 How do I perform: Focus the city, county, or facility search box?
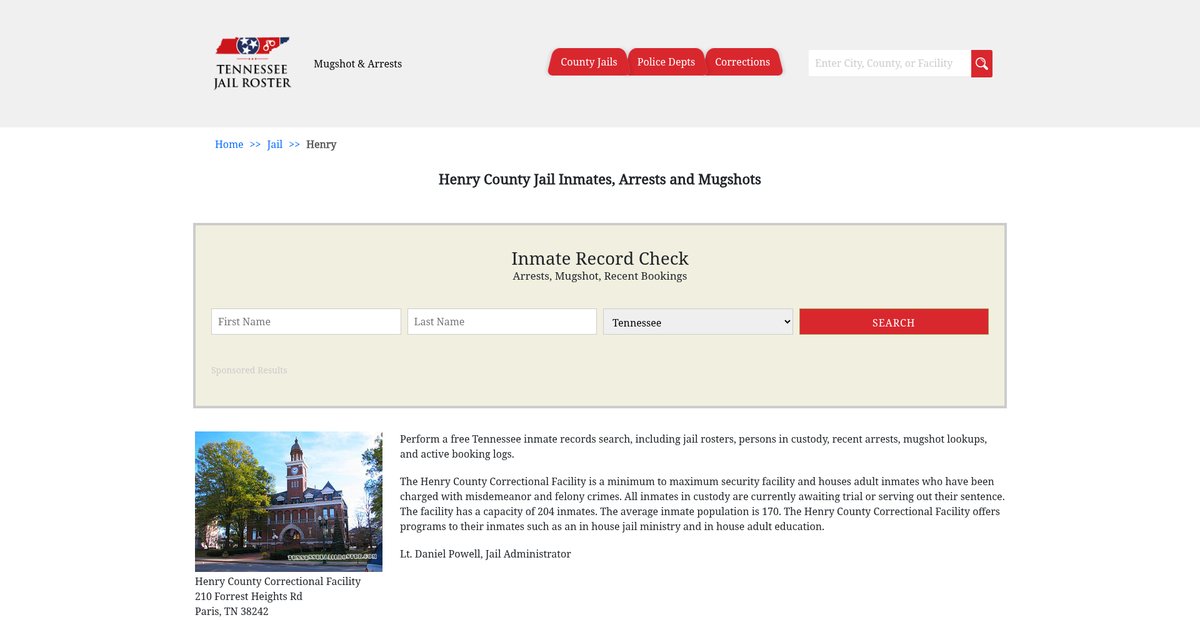[889, 64]
